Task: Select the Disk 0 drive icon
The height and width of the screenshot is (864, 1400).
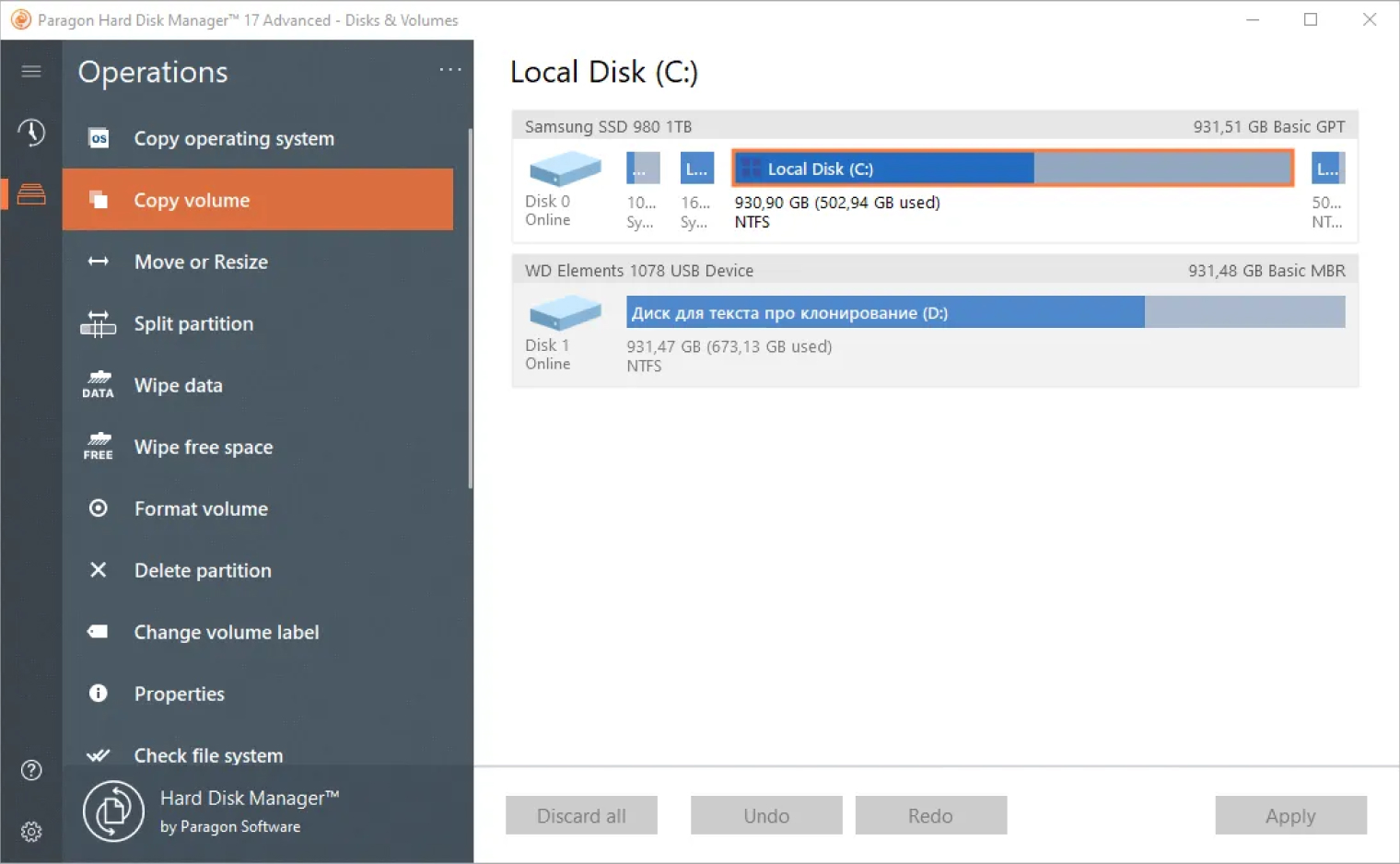Action: (565, 169)
